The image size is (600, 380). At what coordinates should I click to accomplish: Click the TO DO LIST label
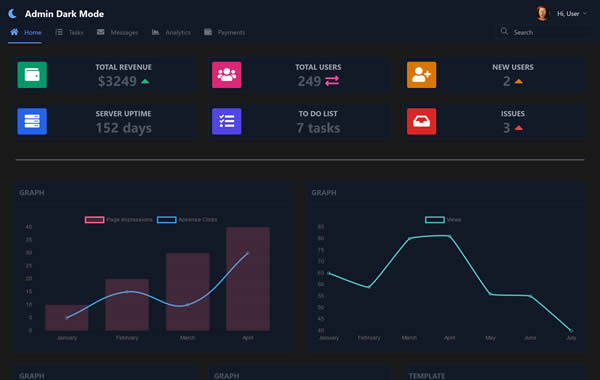pos(318,114)
